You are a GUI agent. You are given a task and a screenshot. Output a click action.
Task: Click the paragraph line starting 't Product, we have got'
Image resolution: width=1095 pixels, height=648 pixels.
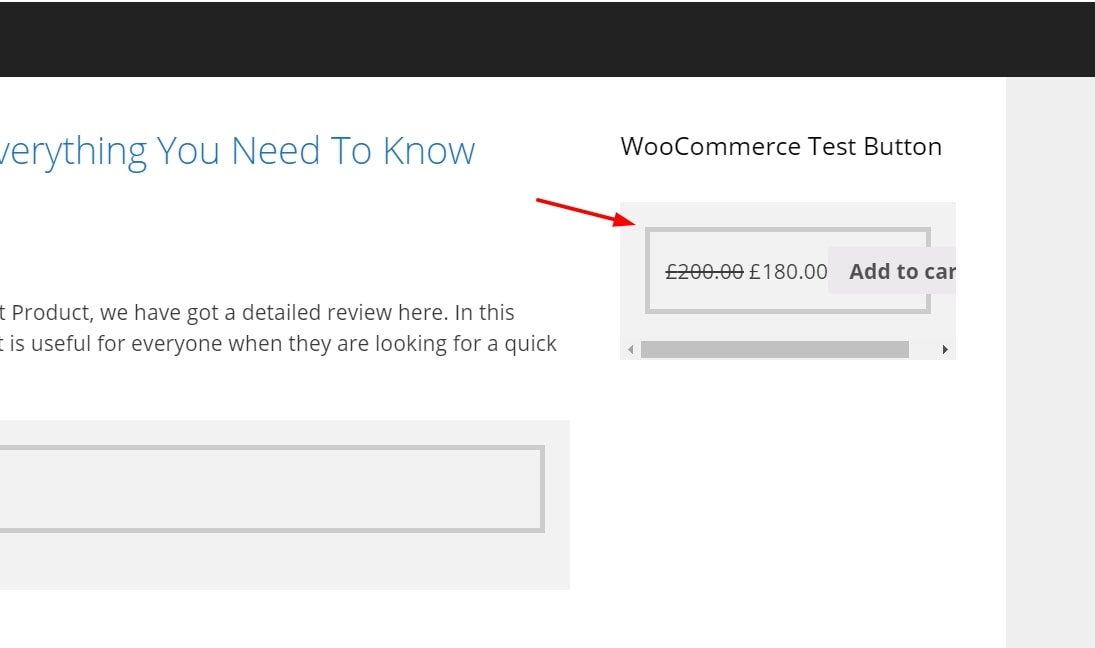click(x=257, y=313)
